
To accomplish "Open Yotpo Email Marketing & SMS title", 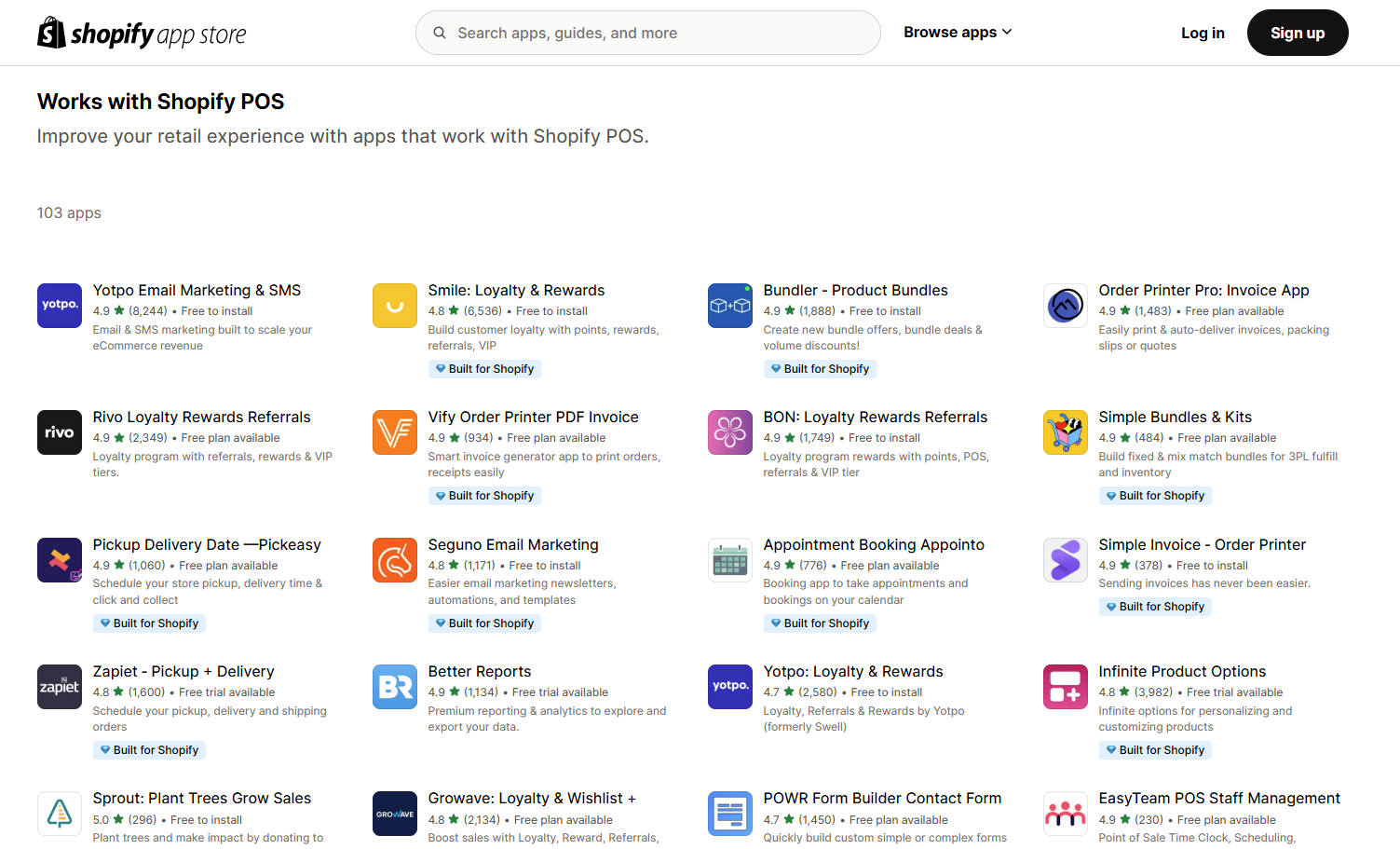I will tap(197, 290).
